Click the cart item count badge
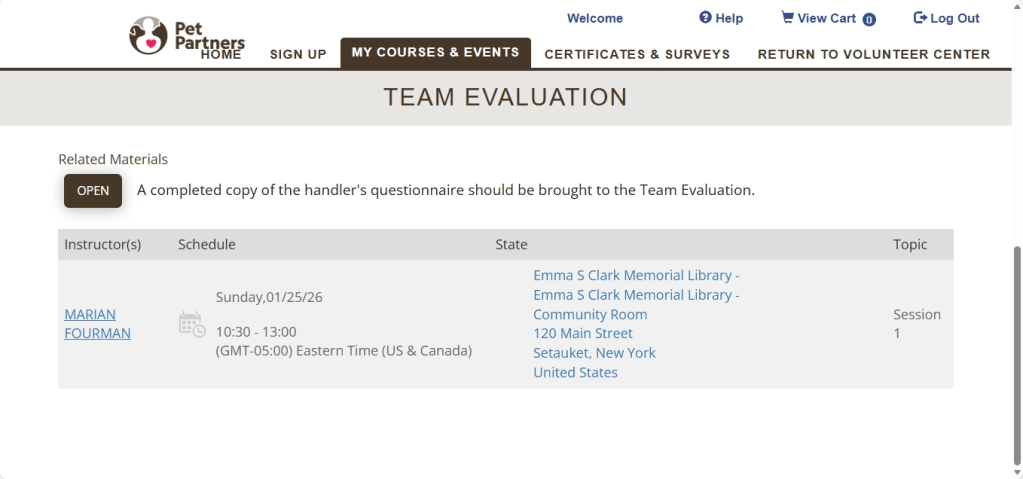This screenshot has width=1023, height=479. pyautogui.click(x=869, y=19)
